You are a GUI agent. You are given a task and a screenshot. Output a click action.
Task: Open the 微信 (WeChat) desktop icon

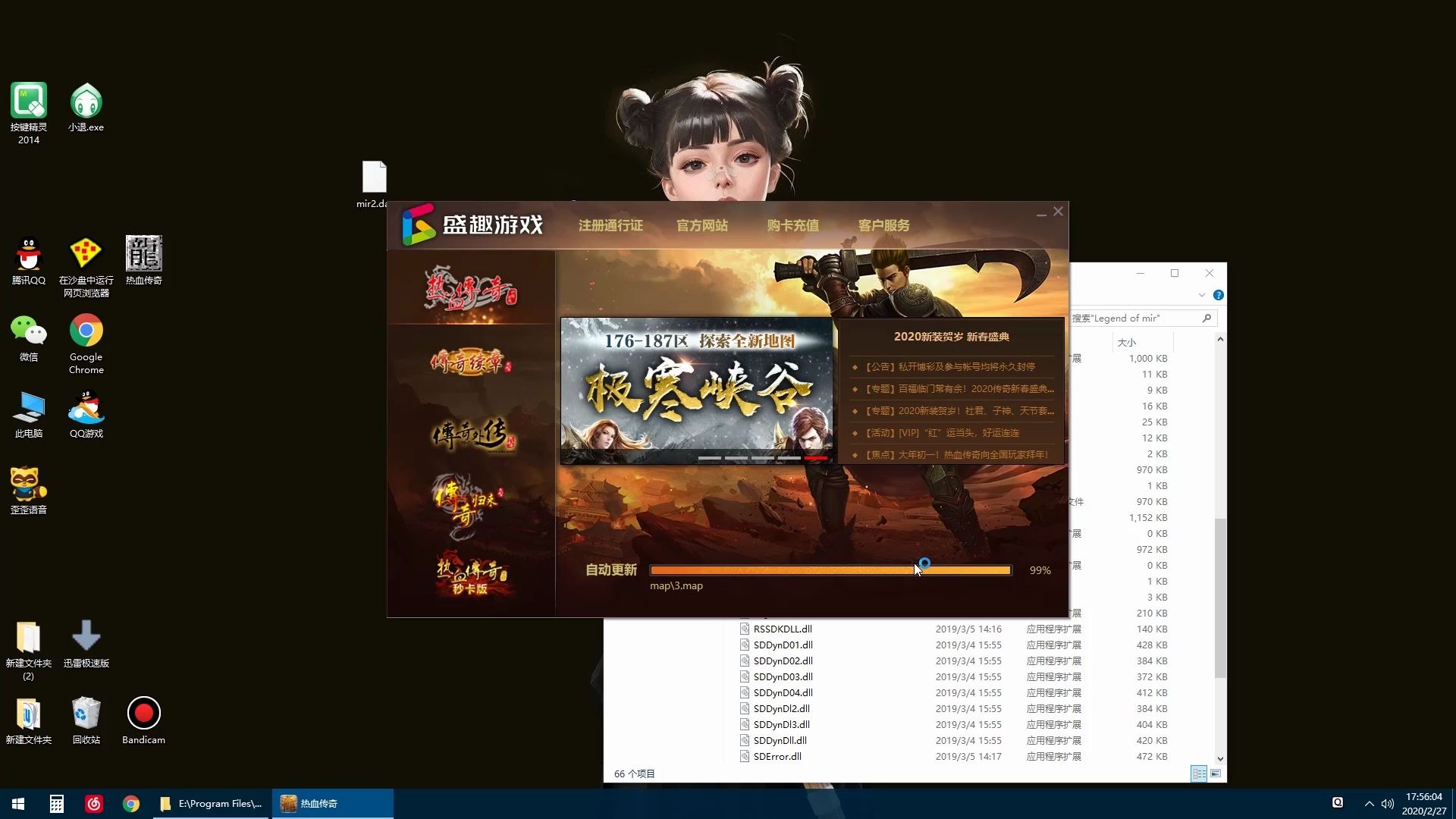click(29, 338)
